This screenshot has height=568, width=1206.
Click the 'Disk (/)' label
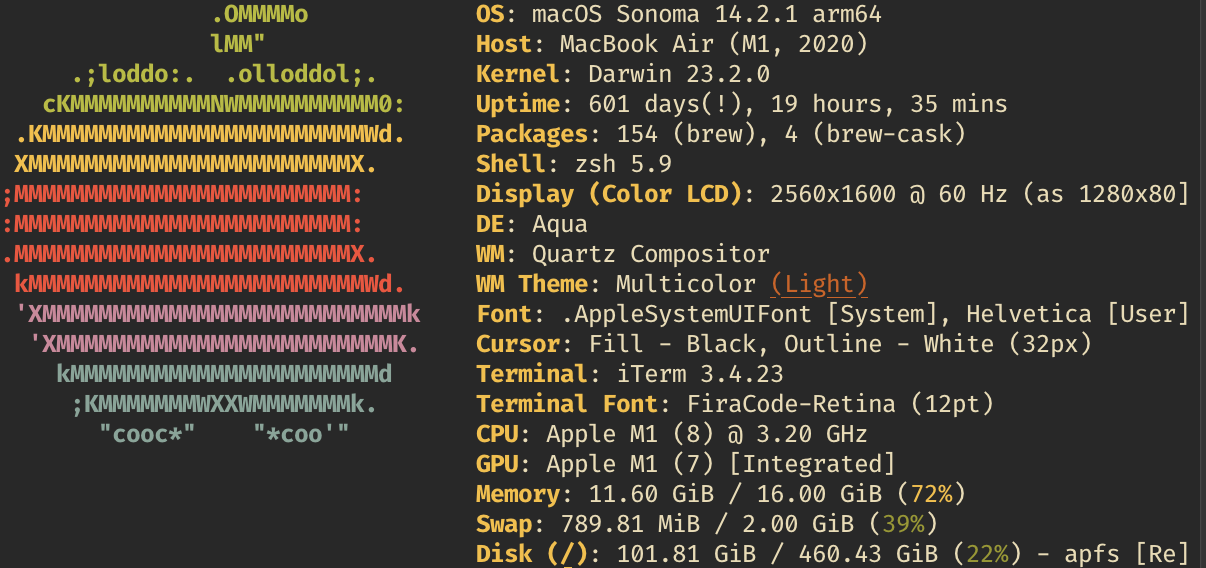tap(532, 553)
